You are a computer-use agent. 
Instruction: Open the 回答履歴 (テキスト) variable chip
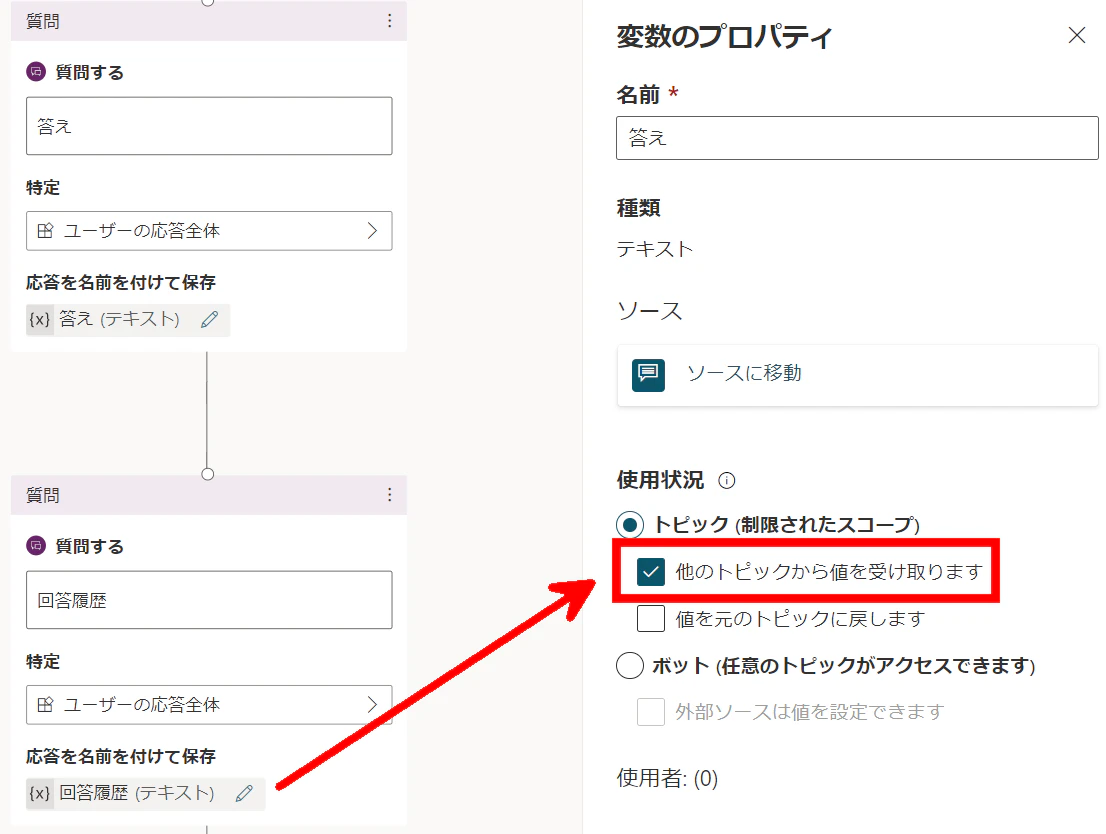[145, 794]
